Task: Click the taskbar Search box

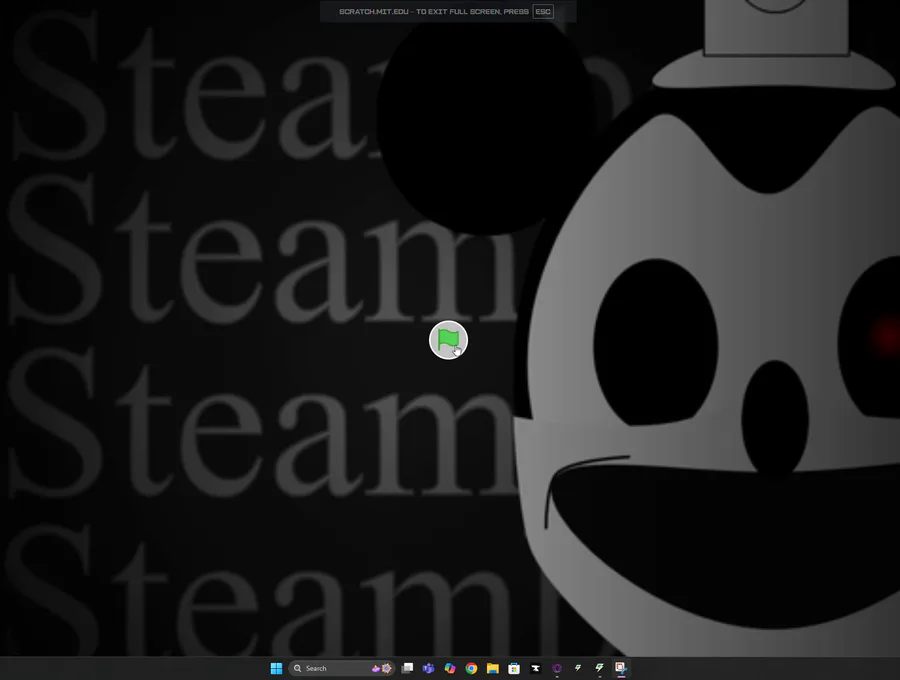Action: pos(342,668)
